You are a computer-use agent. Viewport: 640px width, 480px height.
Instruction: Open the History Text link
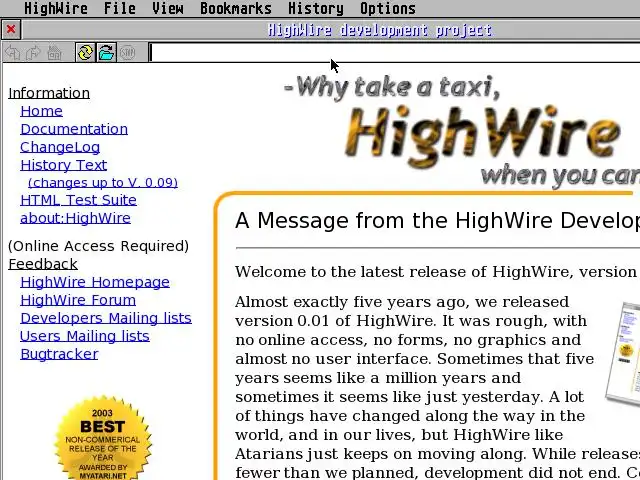64,165
